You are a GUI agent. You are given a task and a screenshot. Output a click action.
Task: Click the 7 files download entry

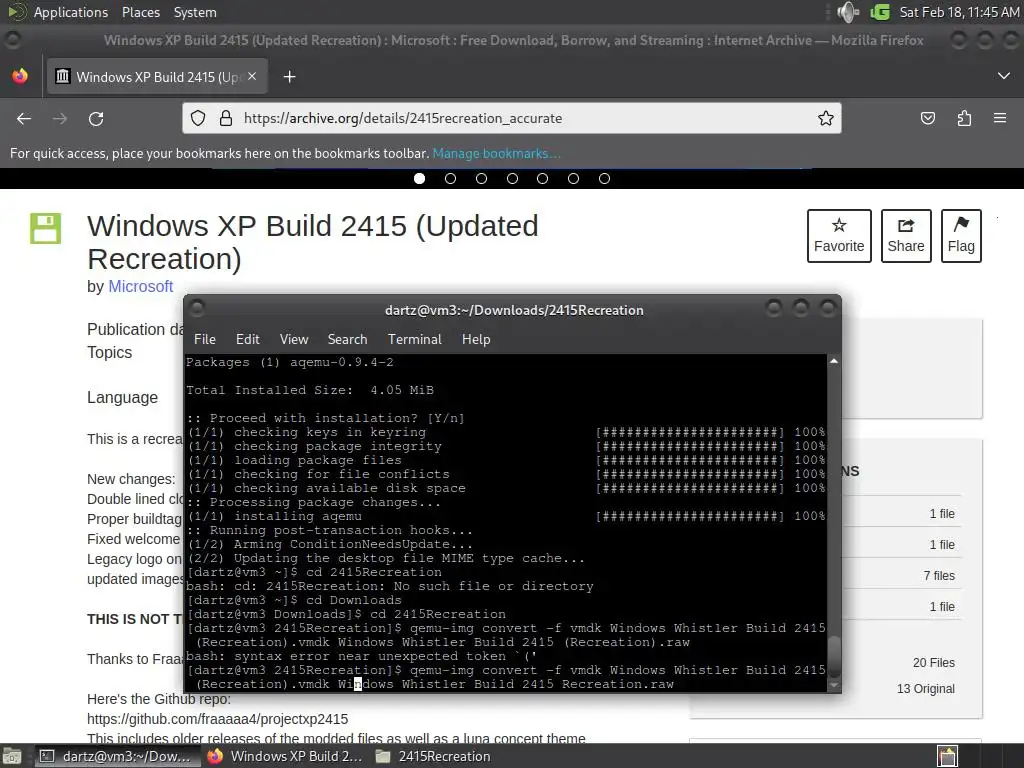pyautogui.click(x=938, y=575)
